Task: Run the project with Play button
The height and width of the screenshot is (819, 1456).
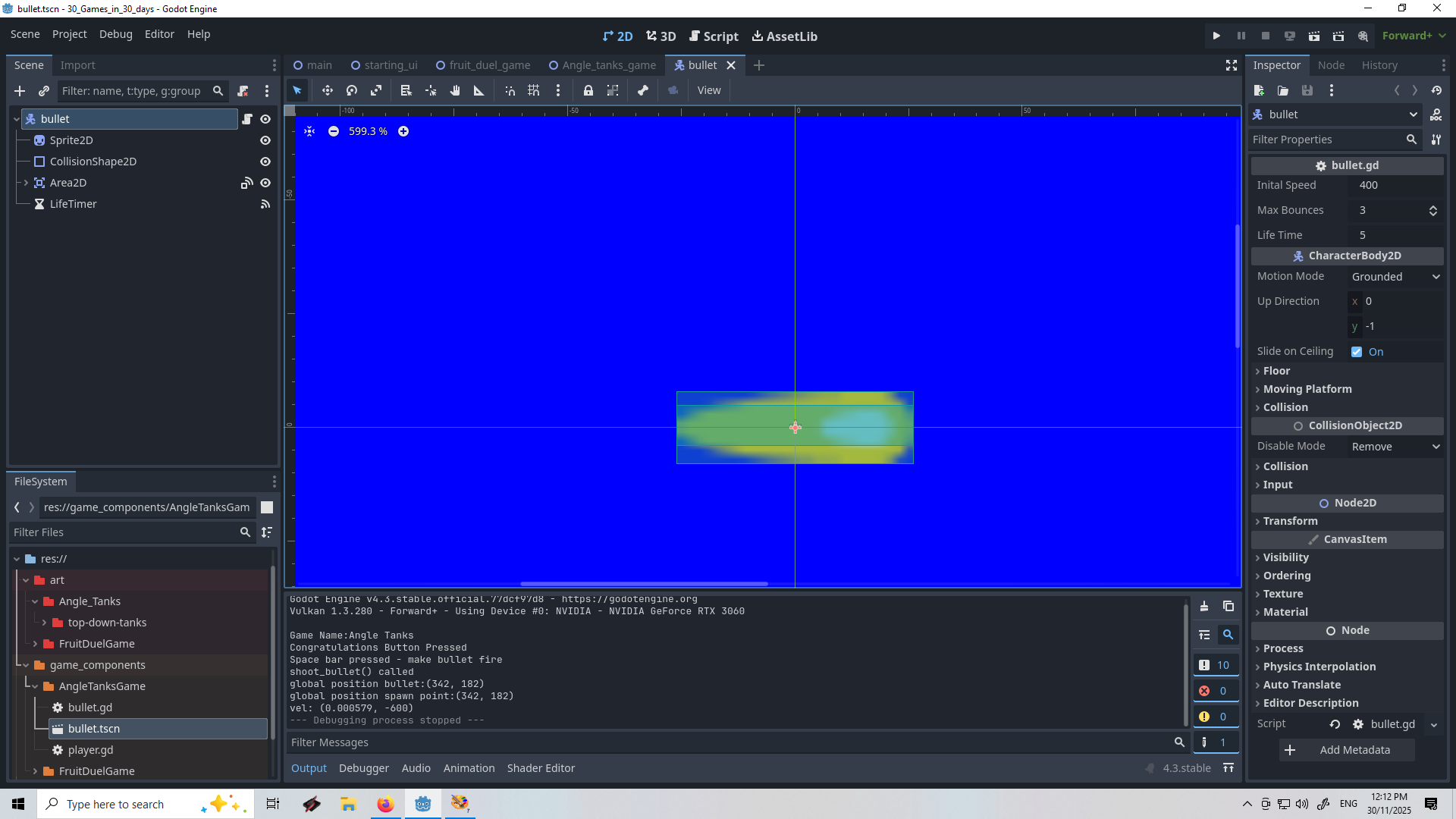Action: click(1216, 36)
